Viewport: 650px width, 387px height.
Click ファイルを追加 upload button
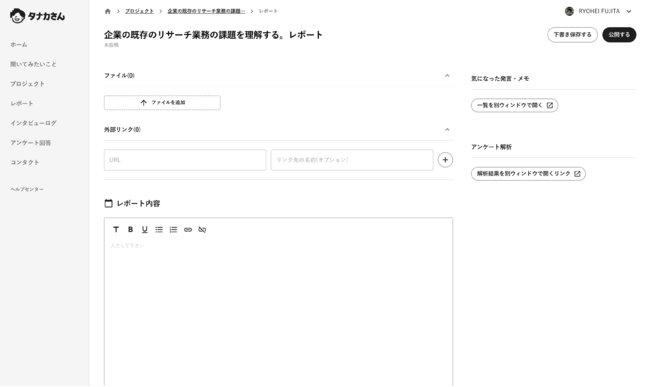162,103
